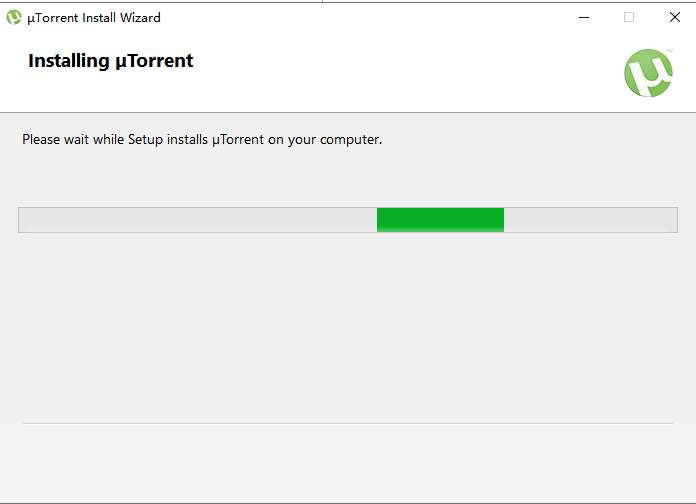Minimize the Install Wizard window

[x=582, y=17]
